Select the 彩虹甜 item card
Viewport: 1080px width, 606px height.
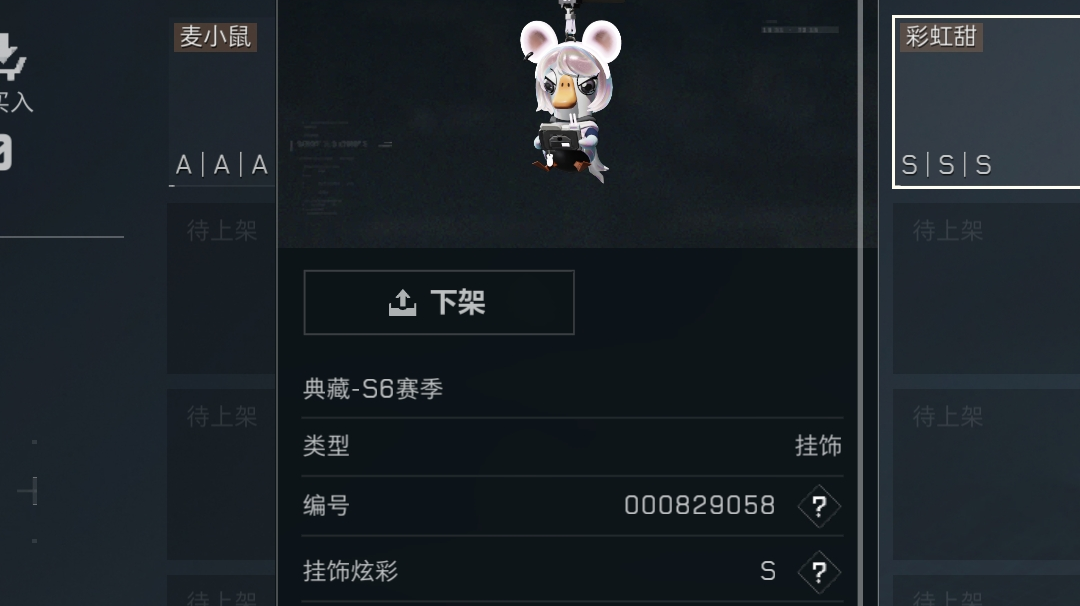[986, 102]
